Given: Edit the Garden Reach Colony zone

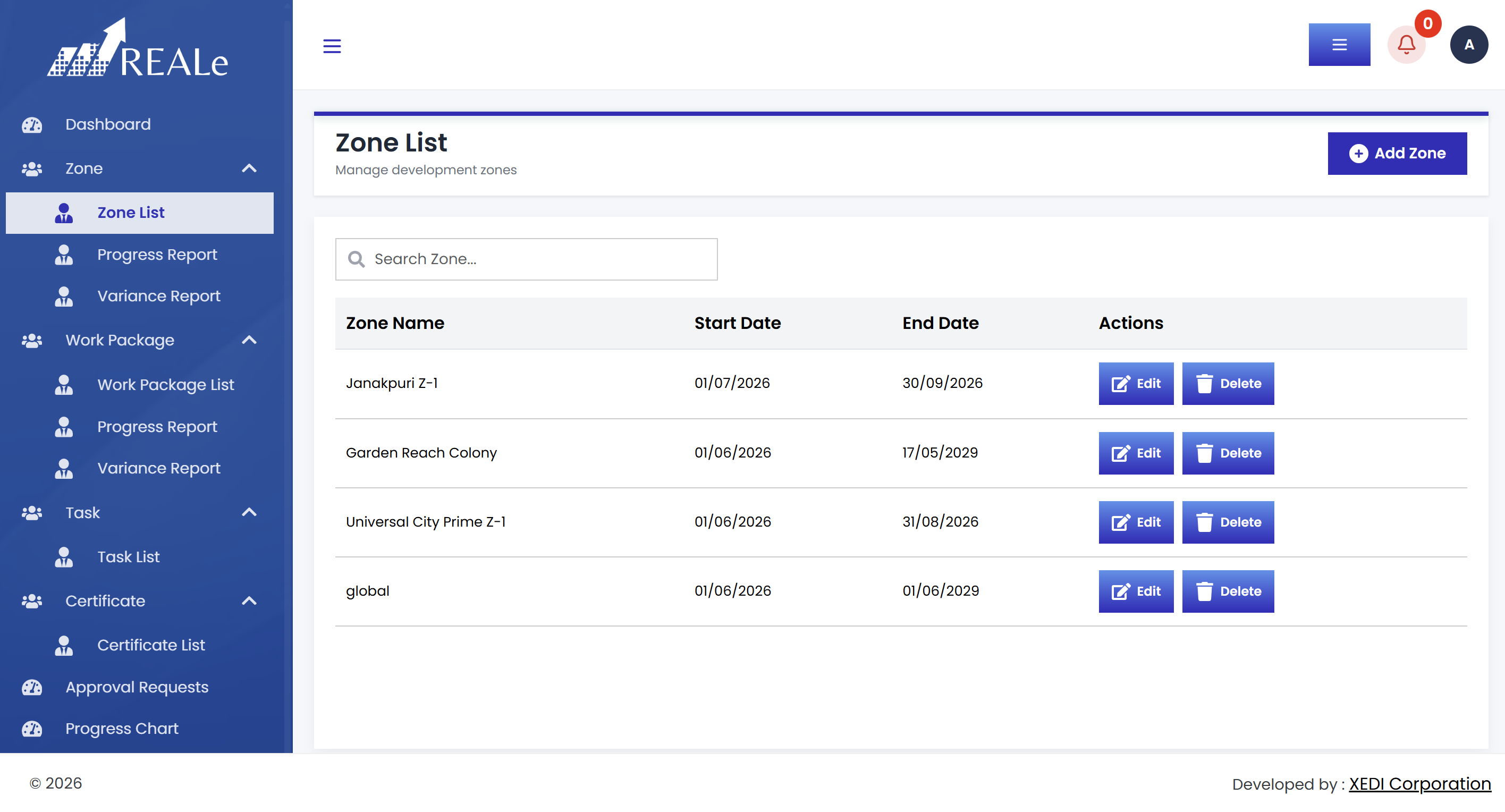Looking at the screenshot, I should coord(1136,453).
